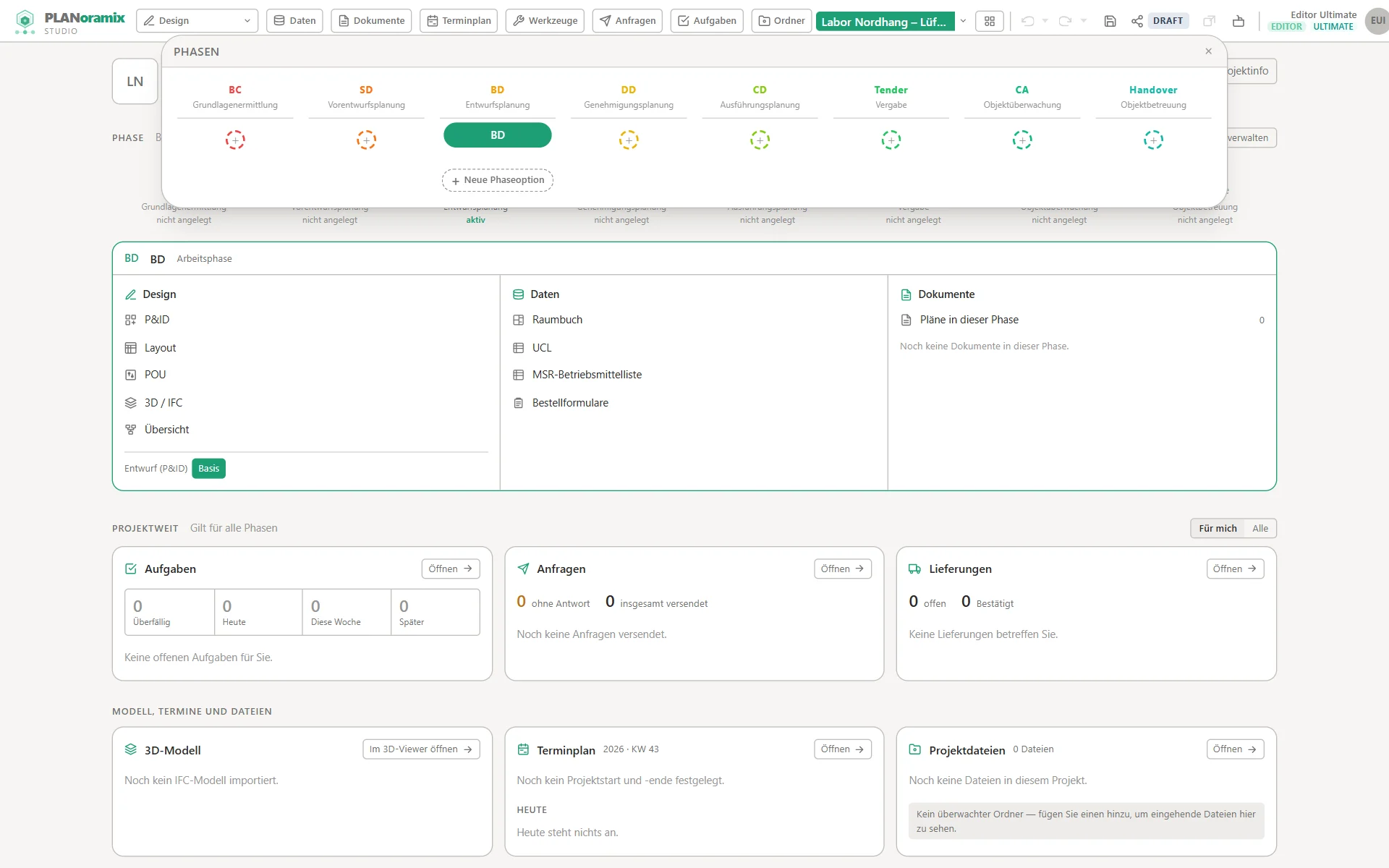Add a Handover Objektbetreuung phase via its plus circle
The height and width of the screenshot is (868, 1389).
coord(1153,140)
